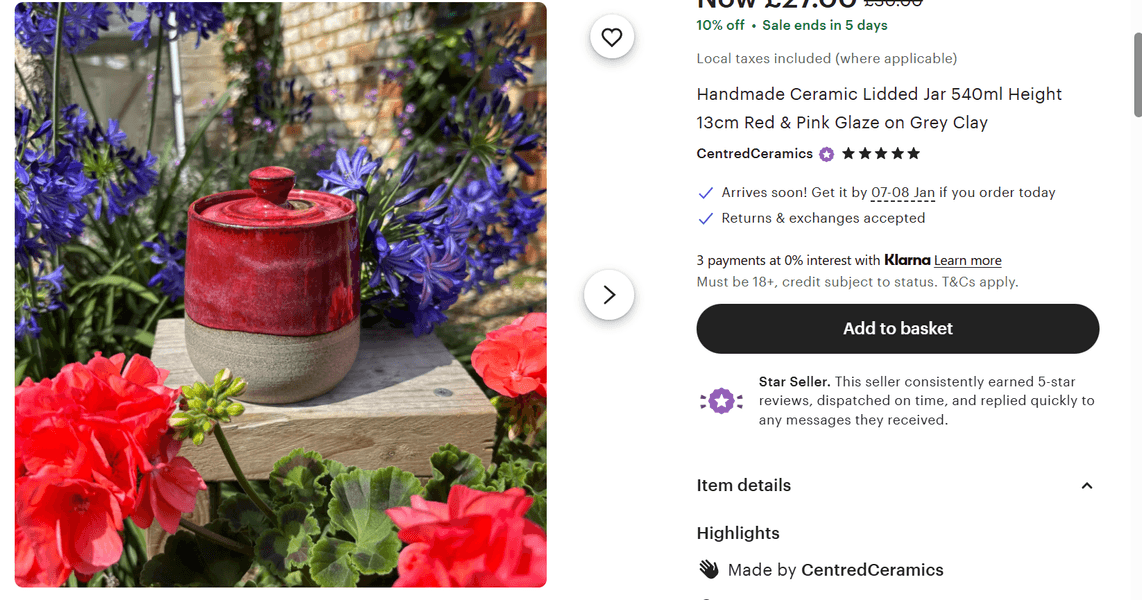This screenshot has width=1142, height=600.
Task: Visit the CentredCeramics shop link under title
Action: coord(754,154)
